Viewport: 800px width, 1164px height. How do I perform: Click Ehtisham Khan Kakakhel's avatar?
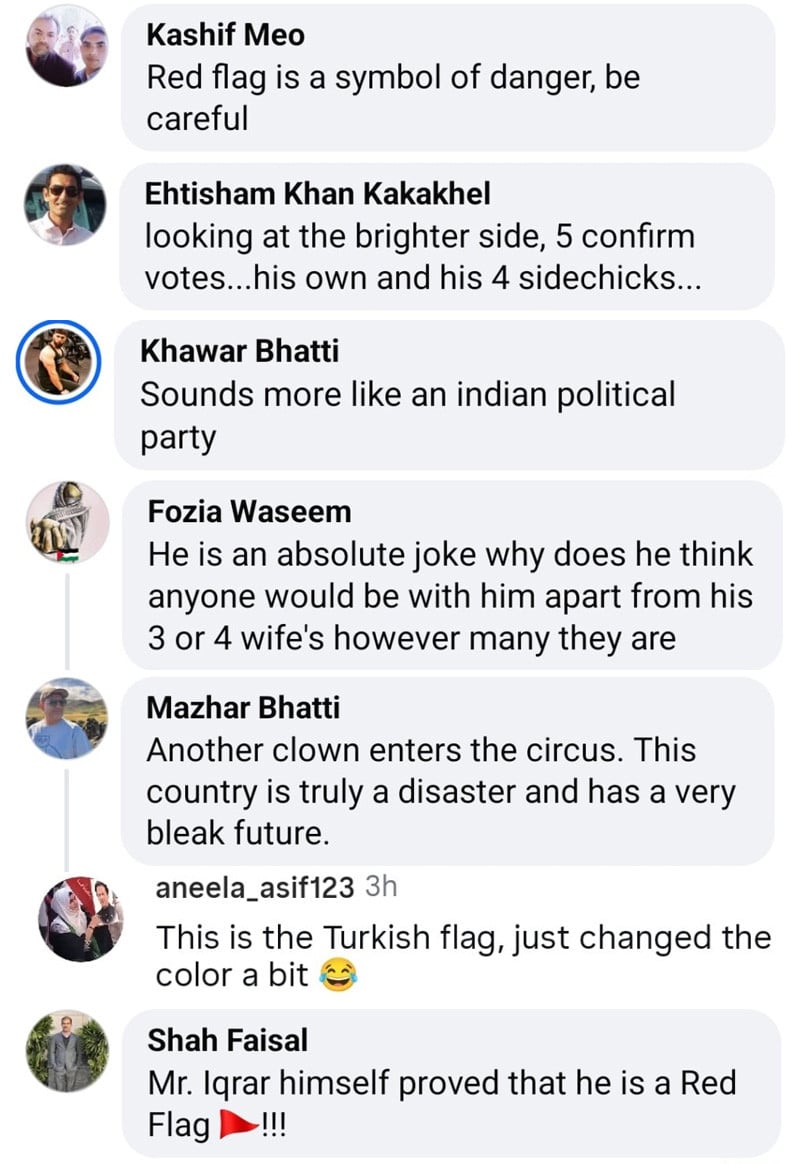pyautogui.click(x=66, y=204)
